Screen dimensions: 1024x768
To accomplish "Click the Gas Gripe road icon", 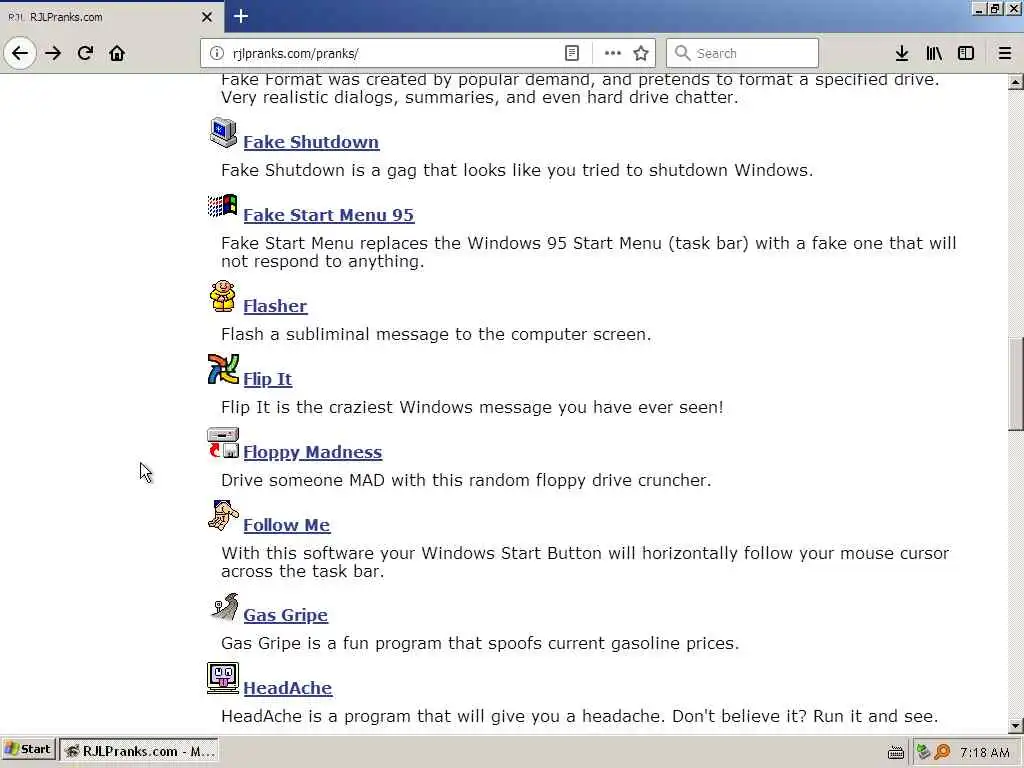I will tap(225, 607).
